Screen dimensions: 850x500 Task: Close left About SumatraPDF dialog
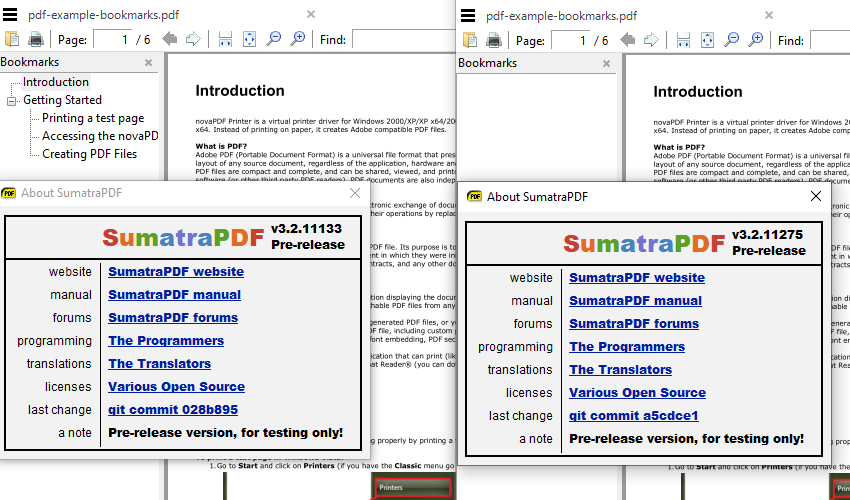coord(355,193)
